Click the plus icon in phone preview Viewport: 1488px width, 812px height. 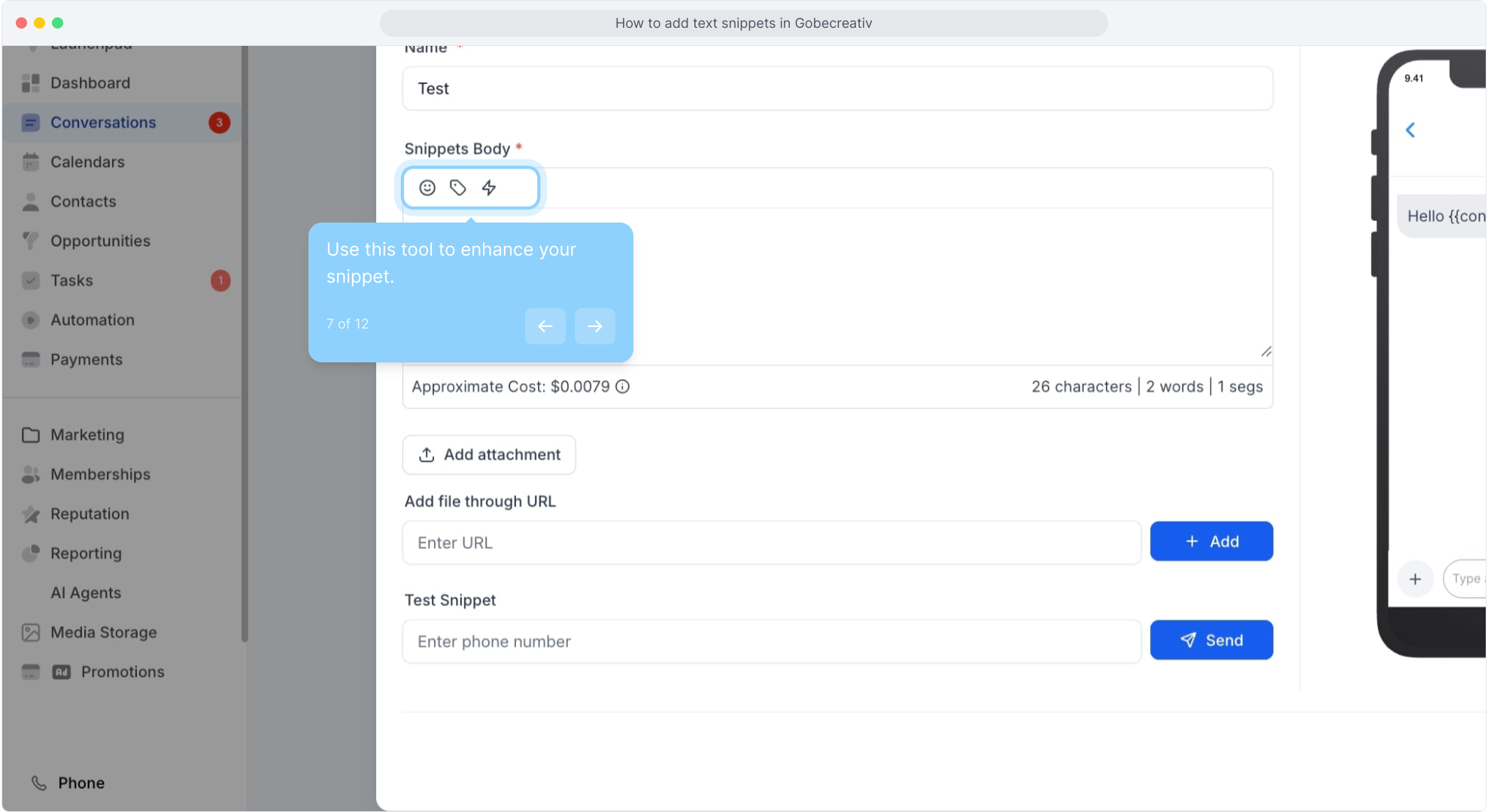1415,579
